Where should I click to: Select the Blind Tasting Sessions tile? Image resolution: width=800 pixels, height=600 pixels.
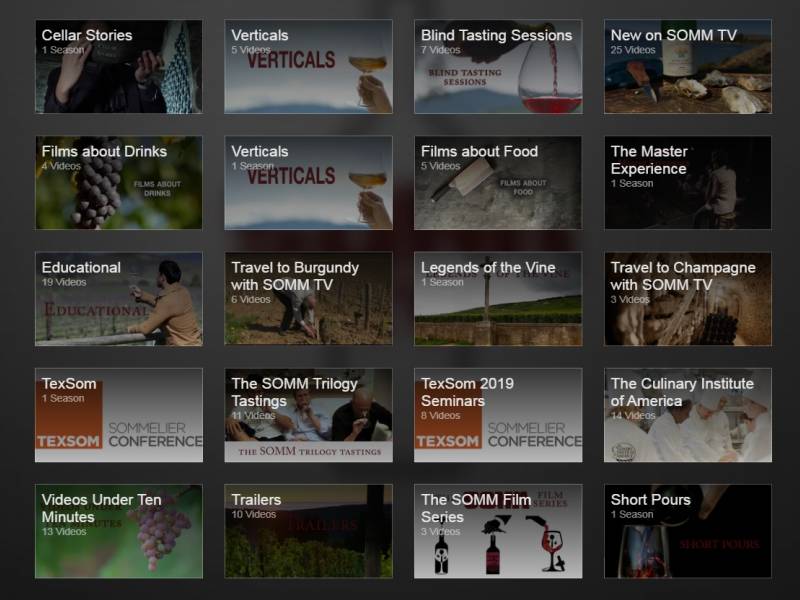pyautogui.click(x=498, y=67)
